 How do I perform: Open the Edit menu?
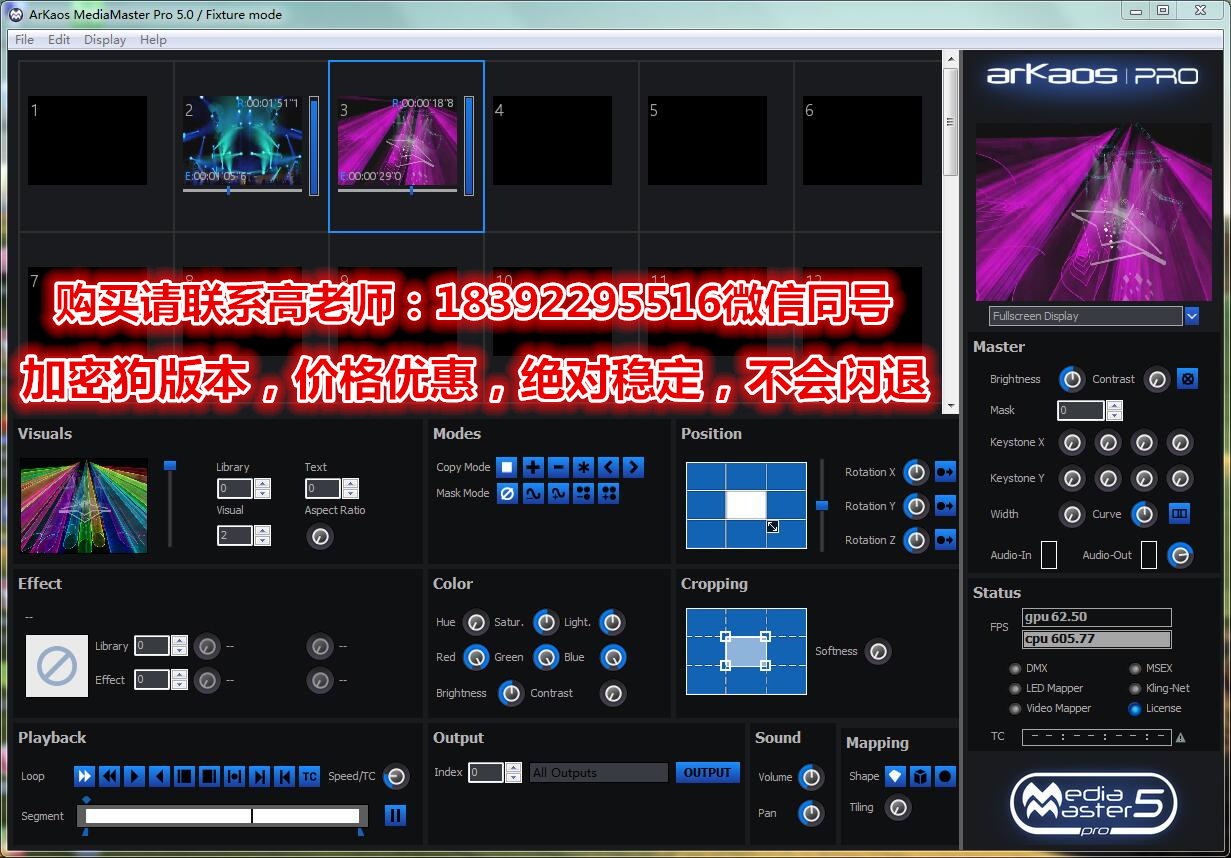59,40
